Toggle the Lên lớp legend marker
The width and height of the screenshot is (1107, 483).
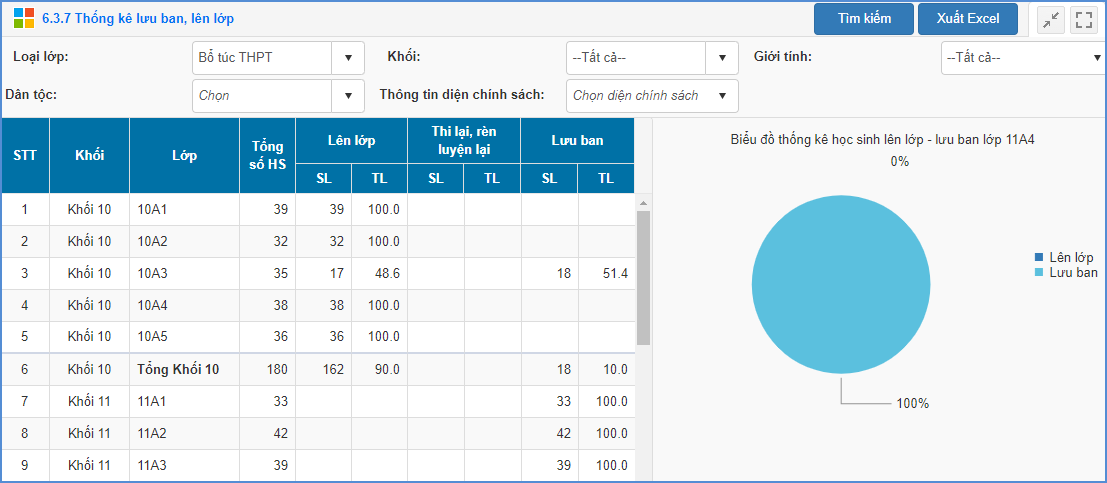point(1039,258)
